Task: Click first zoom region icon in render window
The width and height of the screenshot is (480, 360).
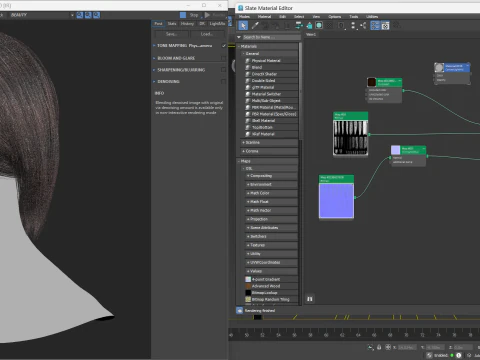Action: (80, 15)
